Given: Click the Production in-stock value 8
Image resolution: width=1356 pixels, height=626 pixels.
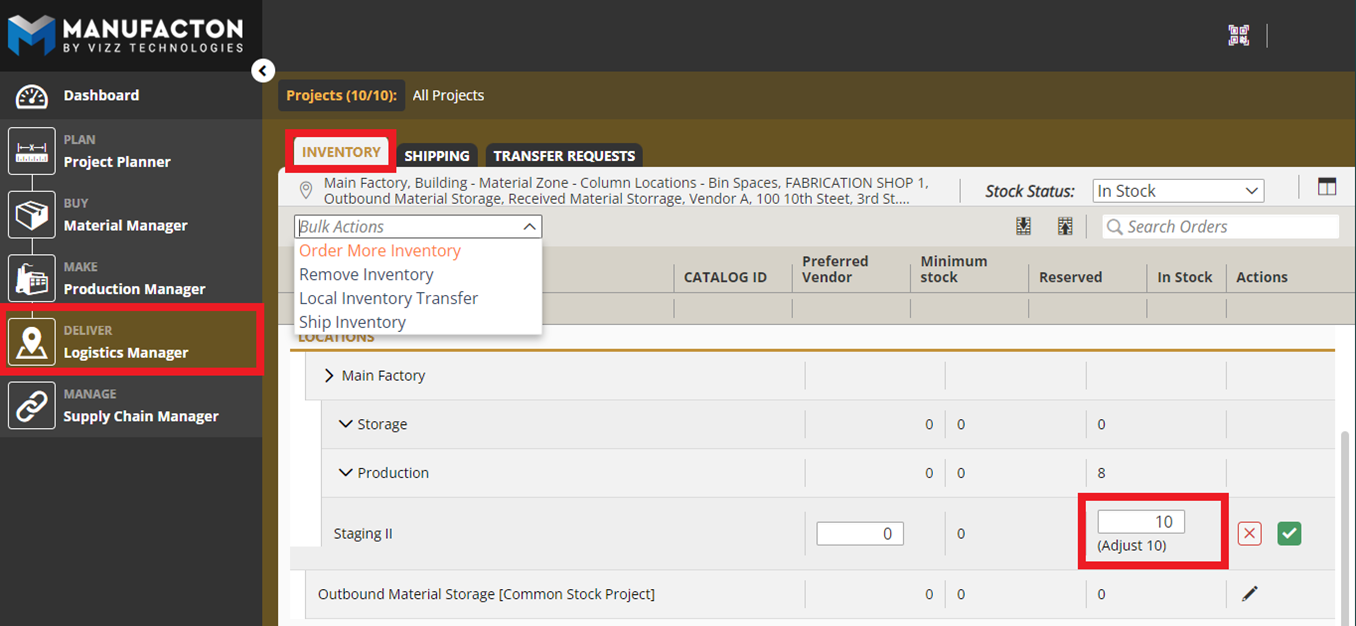Looking at the screenshot, I should coord(1102,473).
